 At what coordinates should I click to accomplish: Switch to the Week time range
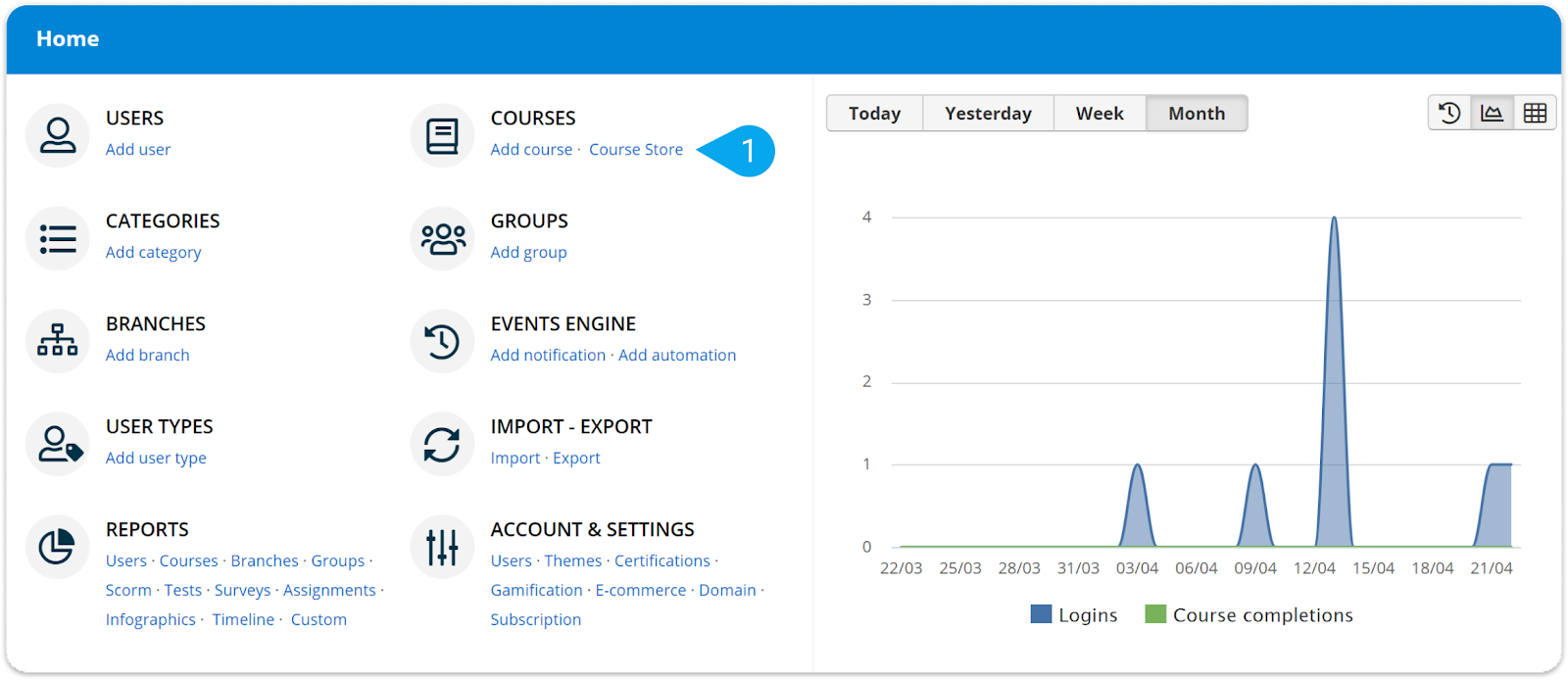tap(1099, 114)
